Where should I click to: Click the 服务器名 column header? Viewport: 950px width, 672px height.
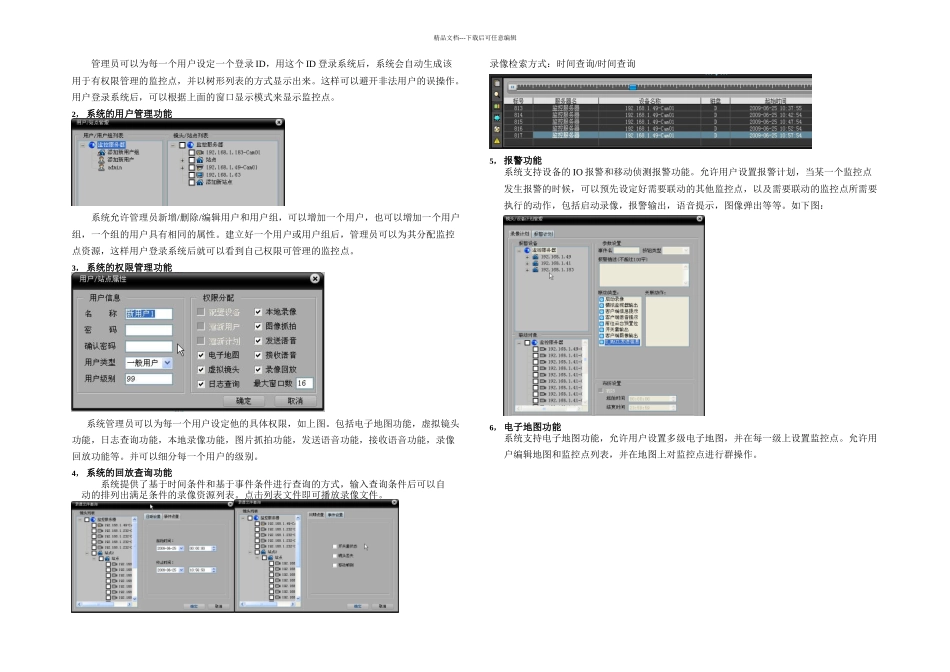tap(565, 101)
